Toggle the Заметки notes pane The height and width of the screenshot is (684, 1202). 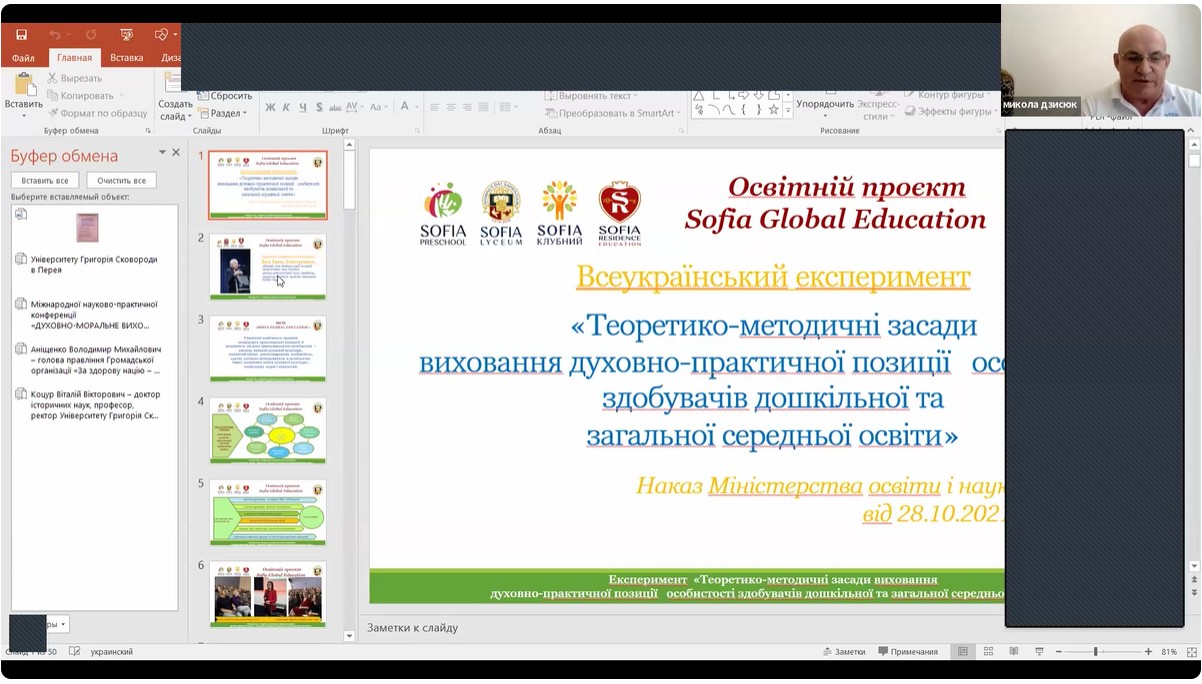point(843,651)
